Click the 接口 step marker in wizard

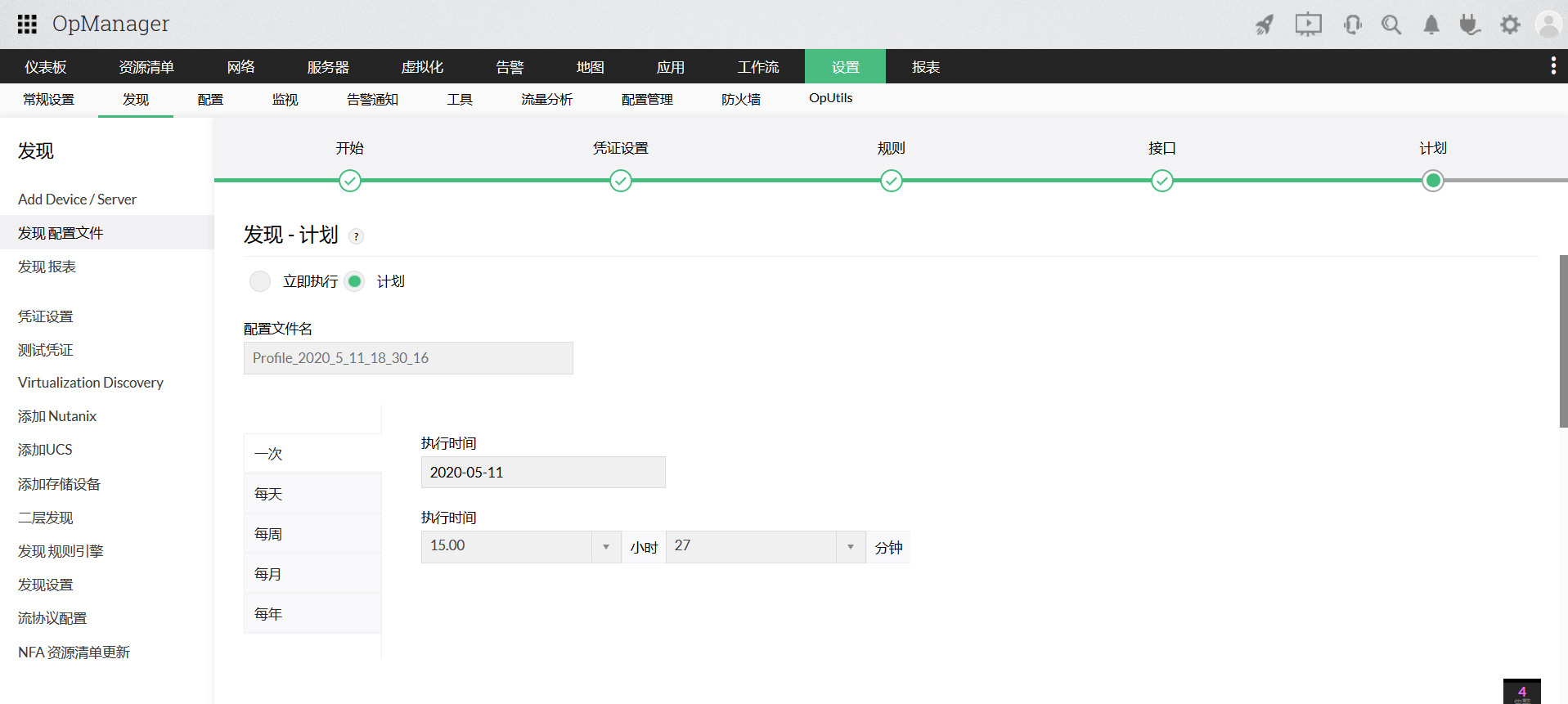click(x=1161, y=181)
